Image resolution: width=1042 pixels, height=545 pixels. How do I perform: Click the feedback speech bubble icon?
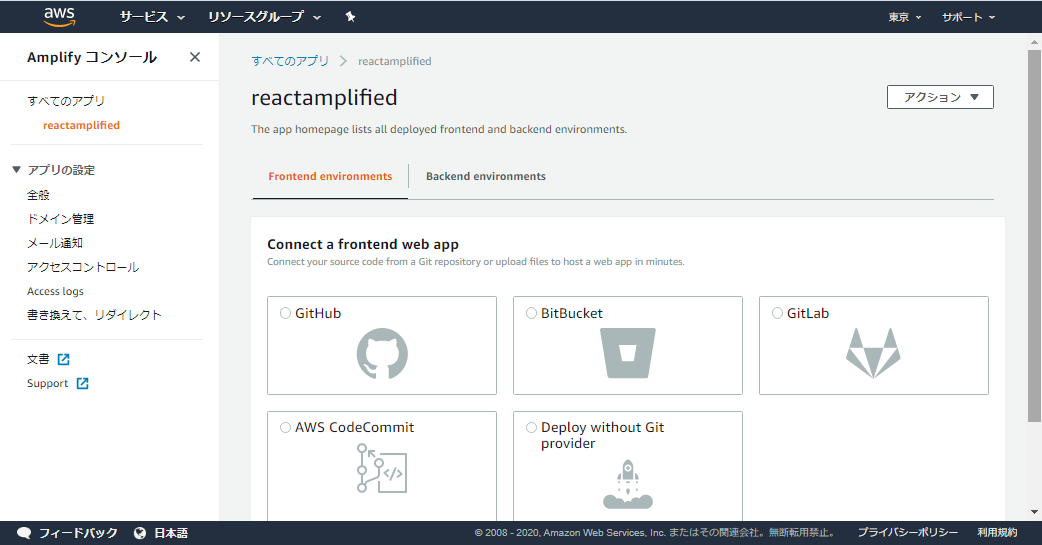(x=24, y=533)
